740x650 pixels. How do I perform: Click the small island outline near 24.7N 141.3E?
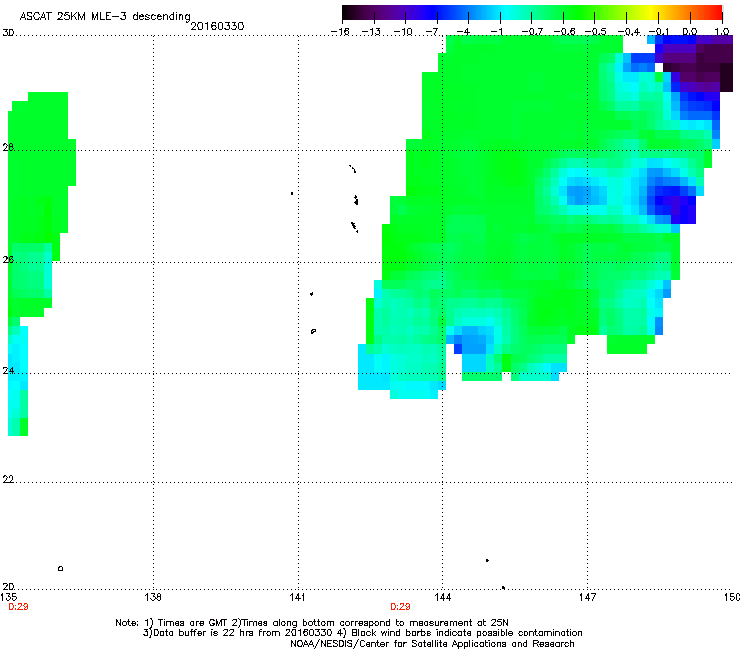313,331
